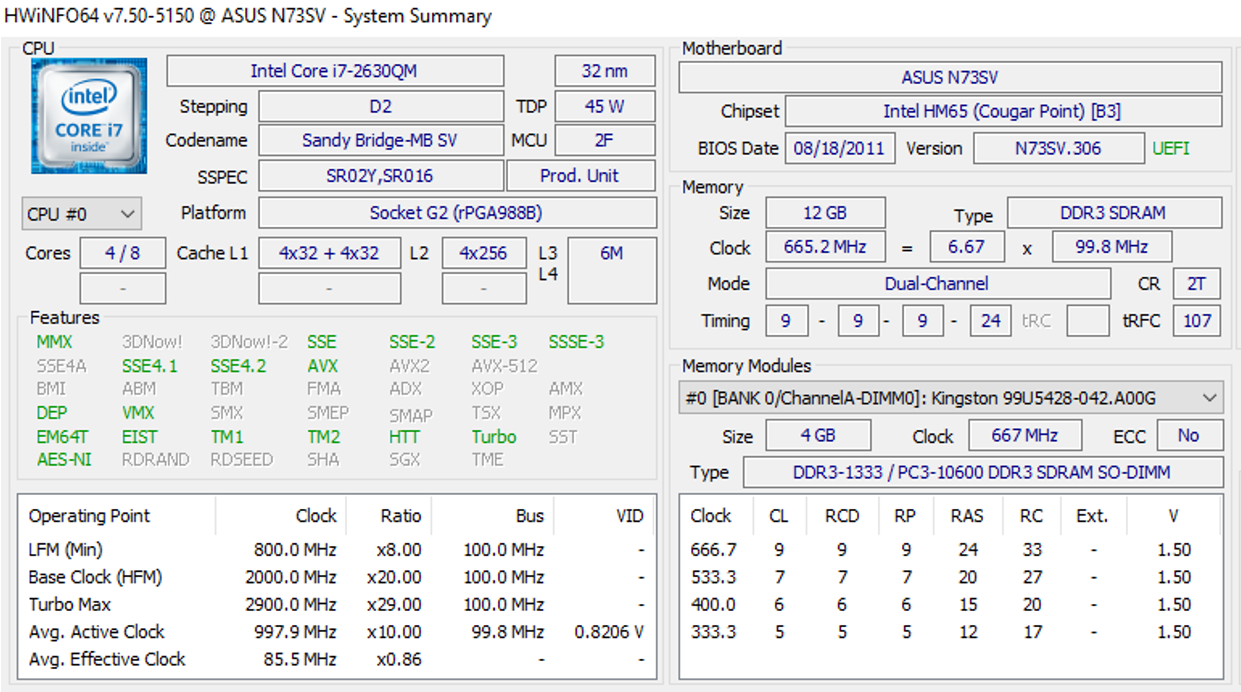Select the VMX feature flag
Image resolution: width=1241 pixels, height=692 pixels.
coord(138,413)
